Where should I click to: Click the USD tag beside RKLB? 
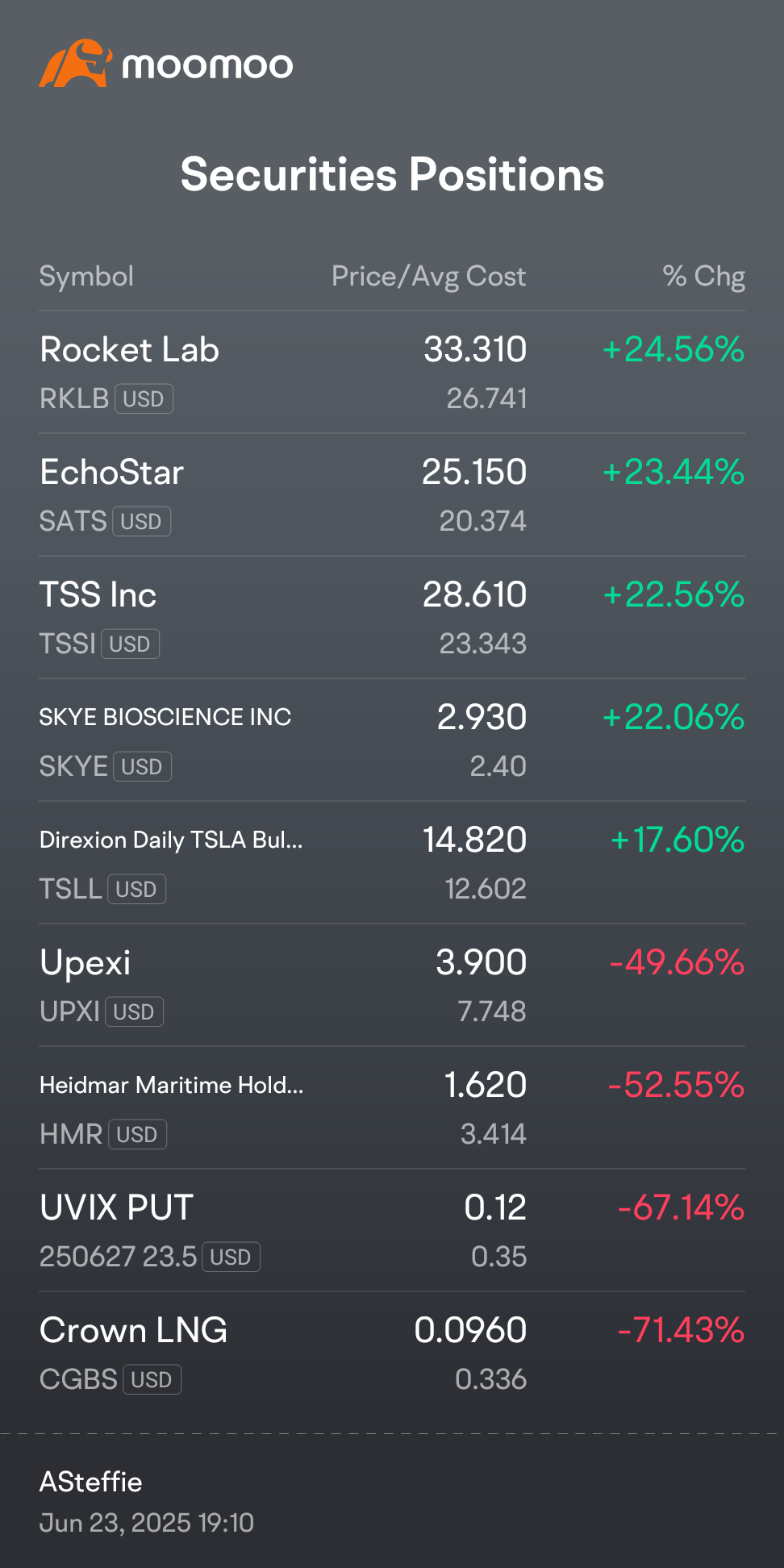click(144, 399)
